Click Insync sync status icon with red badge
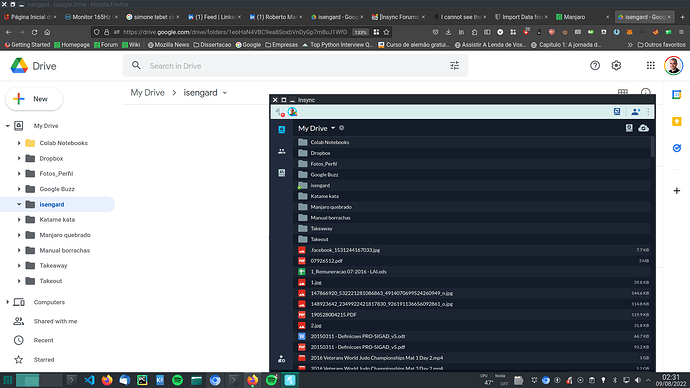 click(x=280, y=112)
